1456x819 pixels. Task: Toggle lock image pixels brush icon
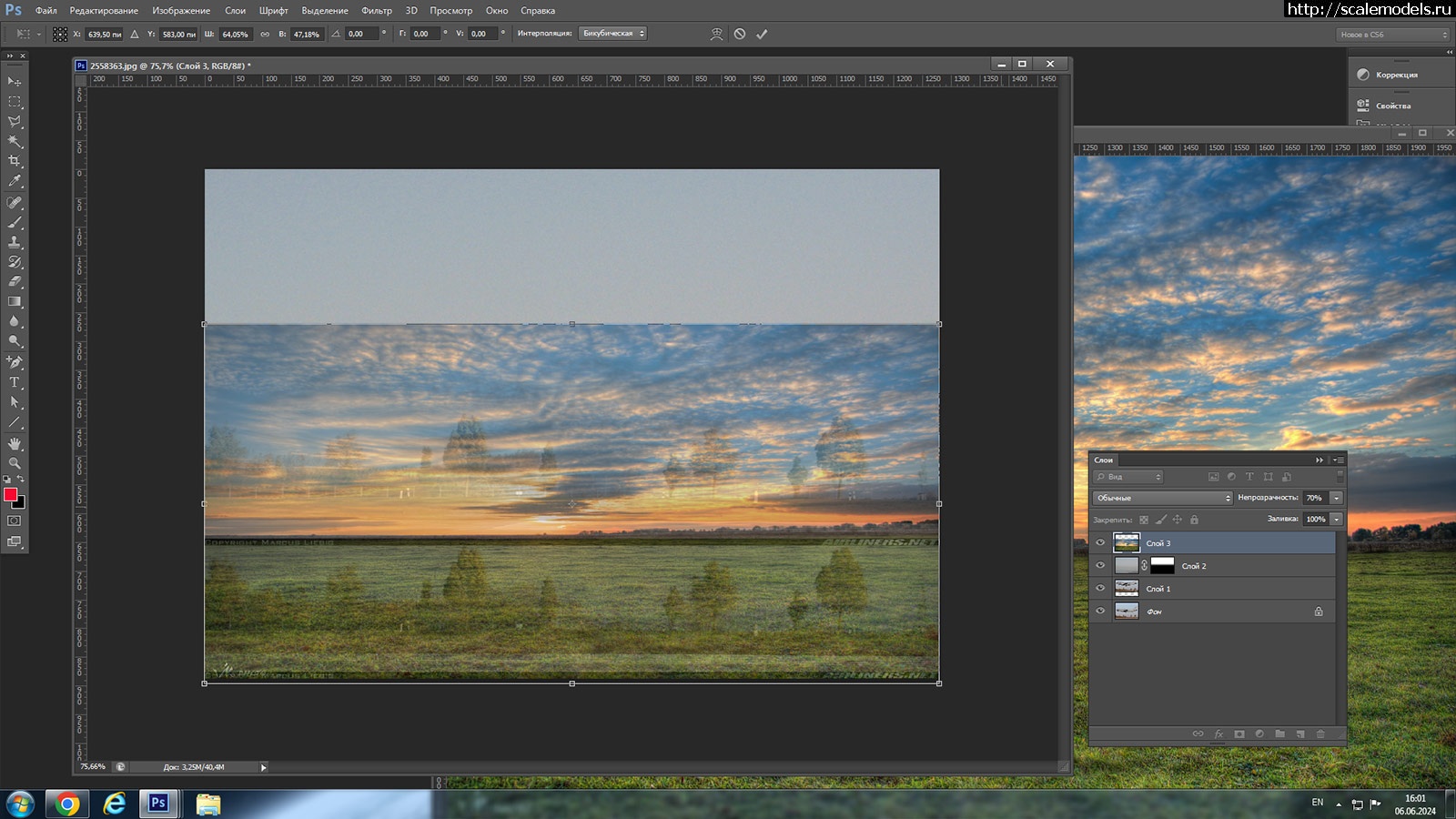(1160, 520)
